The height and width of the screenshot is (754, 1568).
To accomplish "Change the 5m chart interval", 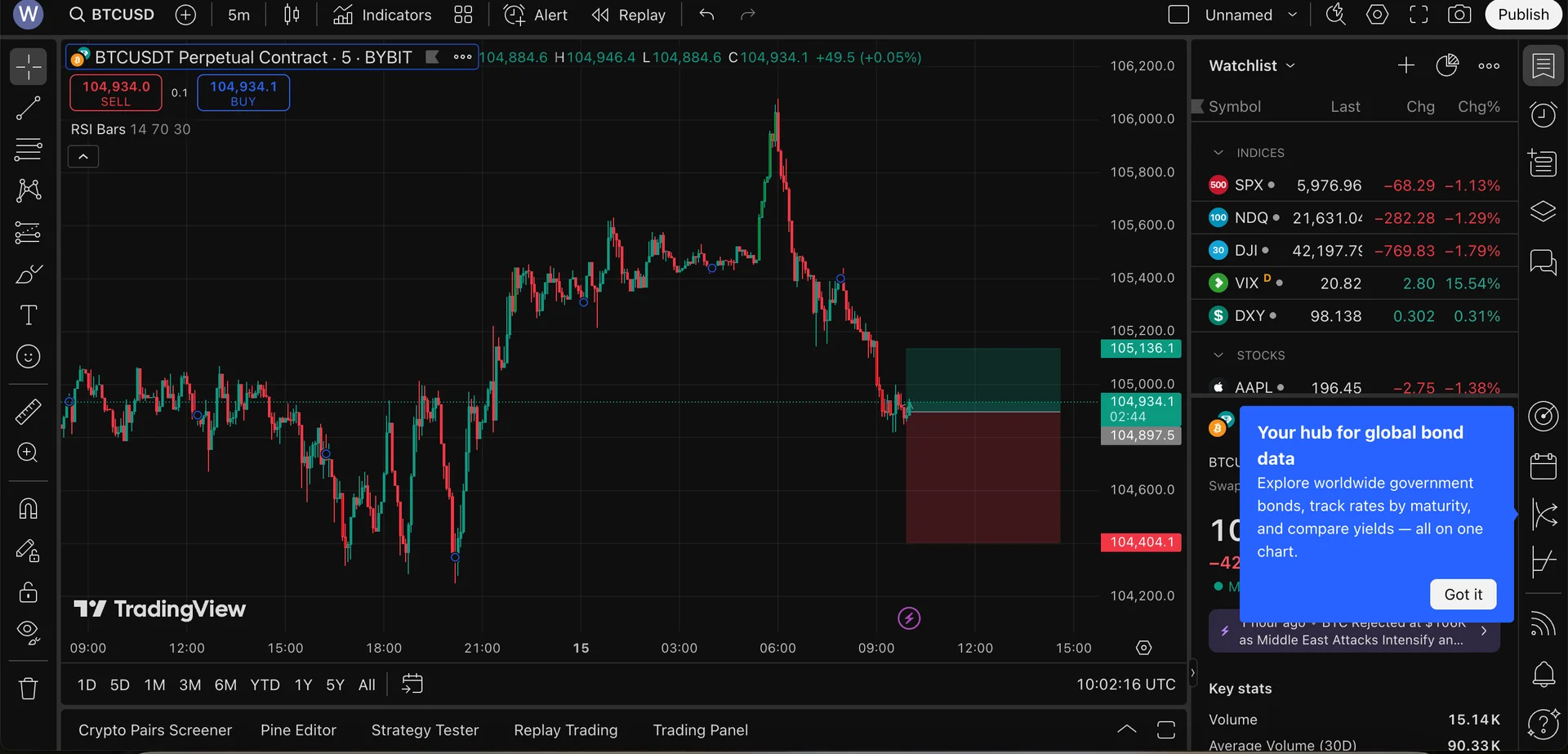I will click(x=239, y=15).
